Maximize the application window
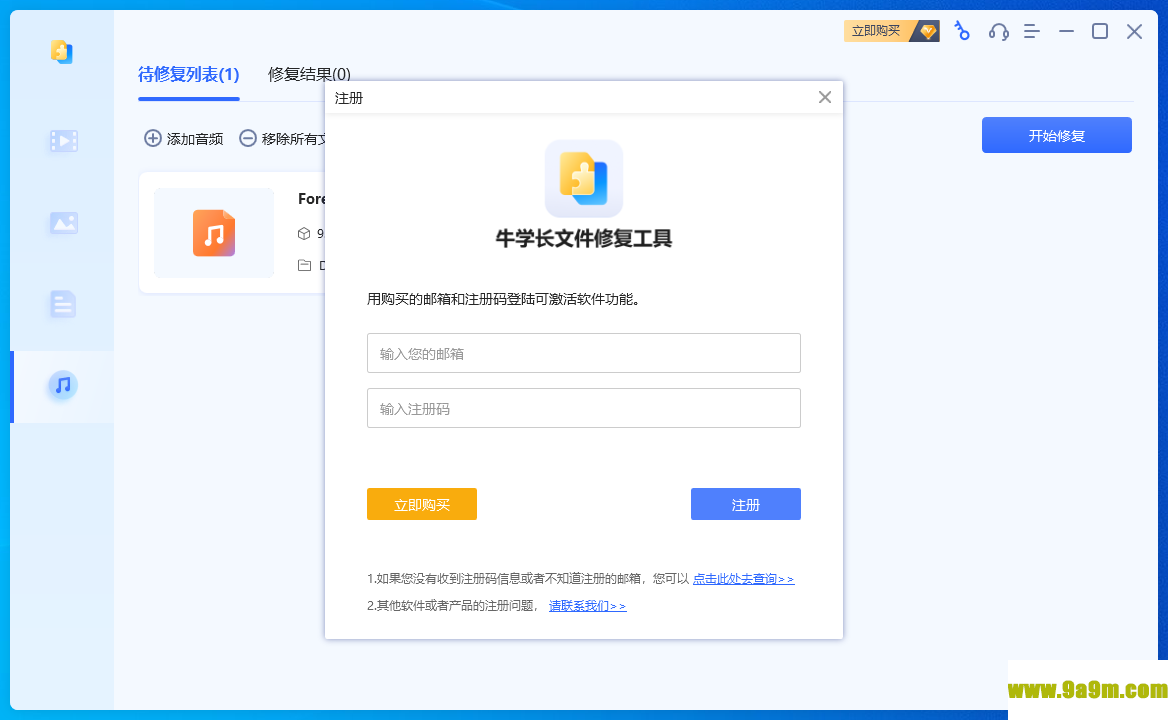 click(1099, 31)
